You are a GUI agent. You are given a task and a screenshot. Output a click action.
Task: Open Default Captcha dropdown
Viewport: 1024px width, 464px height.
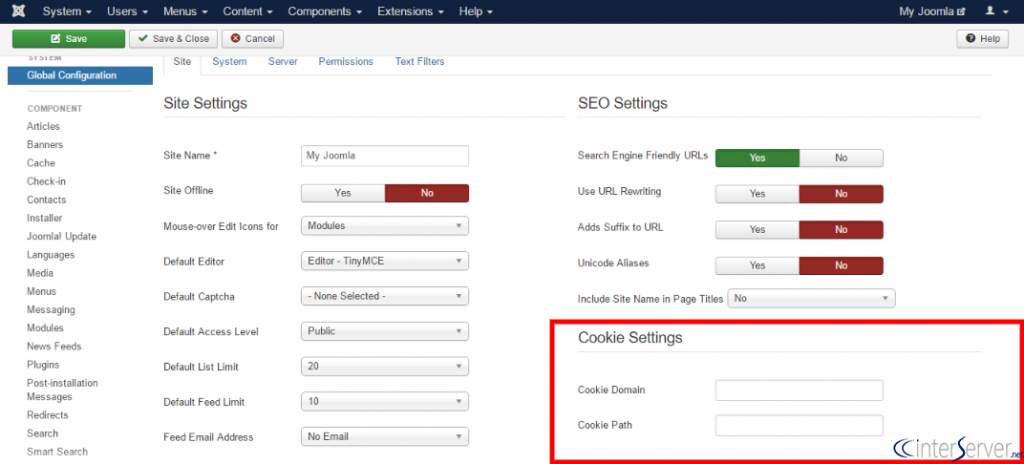point(385,296)
